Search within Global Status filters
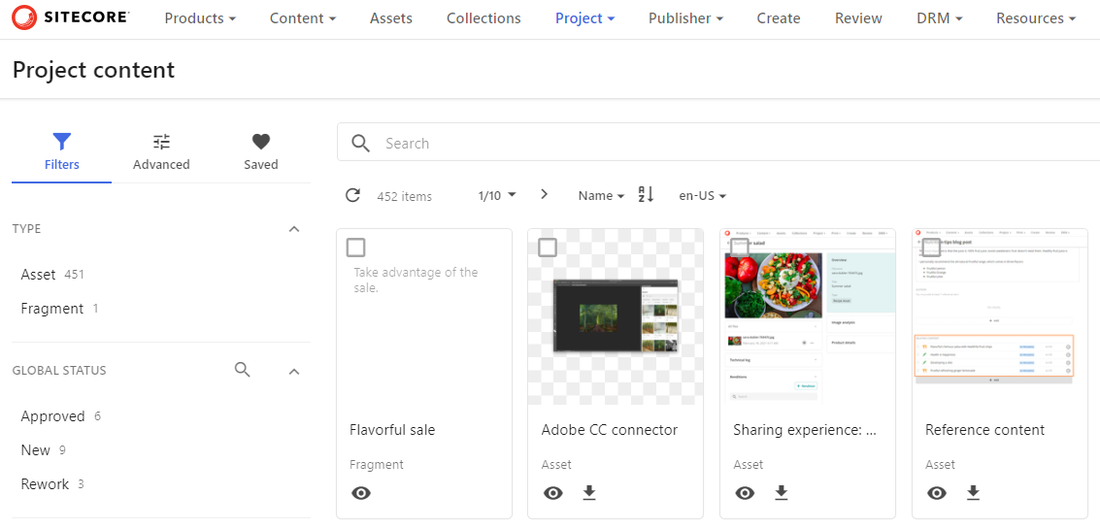1100x529 pixels. [243, 370]
